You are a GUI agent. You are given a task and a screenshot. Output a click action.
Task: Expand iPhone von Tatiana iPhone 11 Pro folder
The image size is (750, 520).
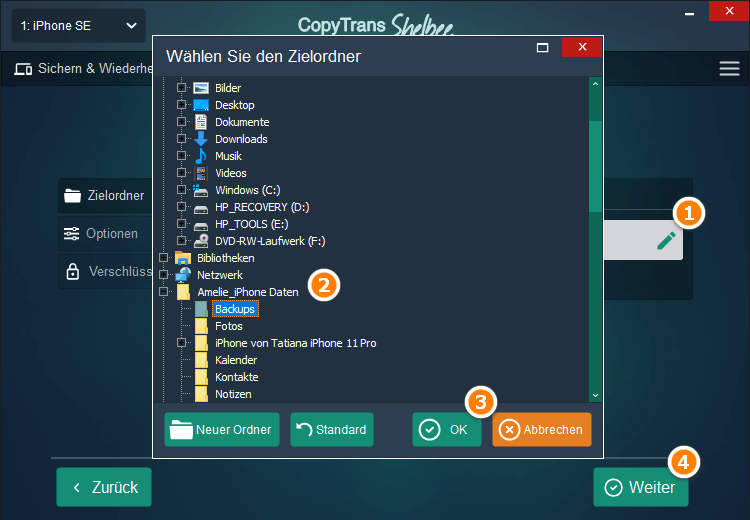tap(181, 343)
